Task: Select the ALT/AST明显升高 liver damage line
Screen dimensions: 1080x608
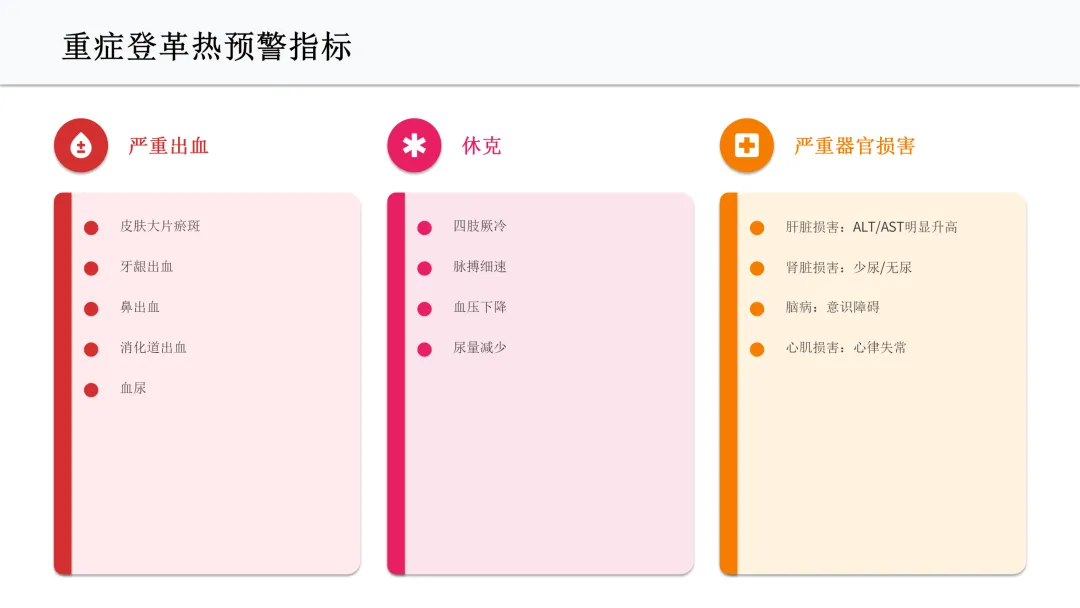Action: pos(871,227)
